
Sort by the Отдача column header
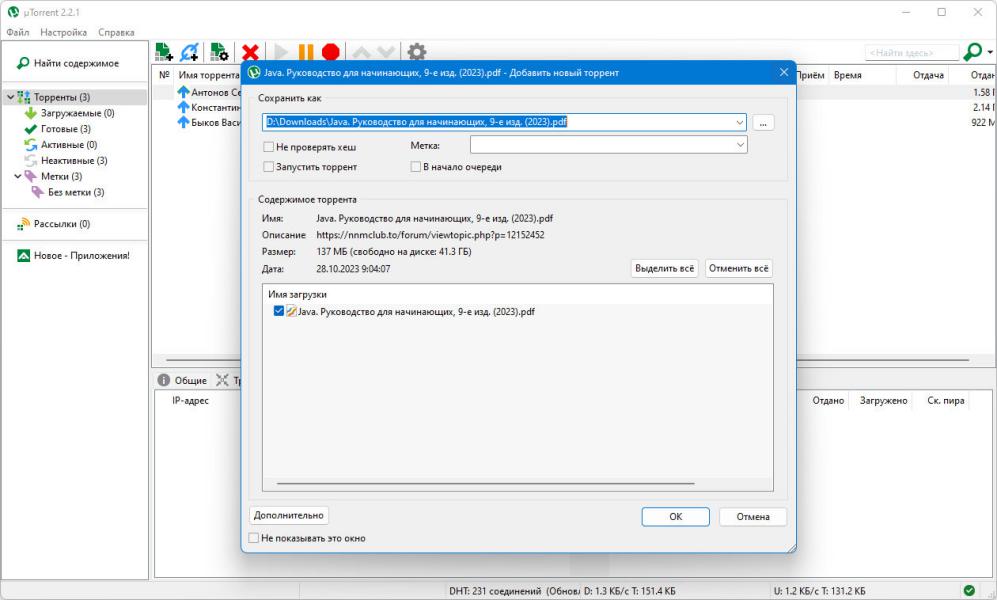928,75
